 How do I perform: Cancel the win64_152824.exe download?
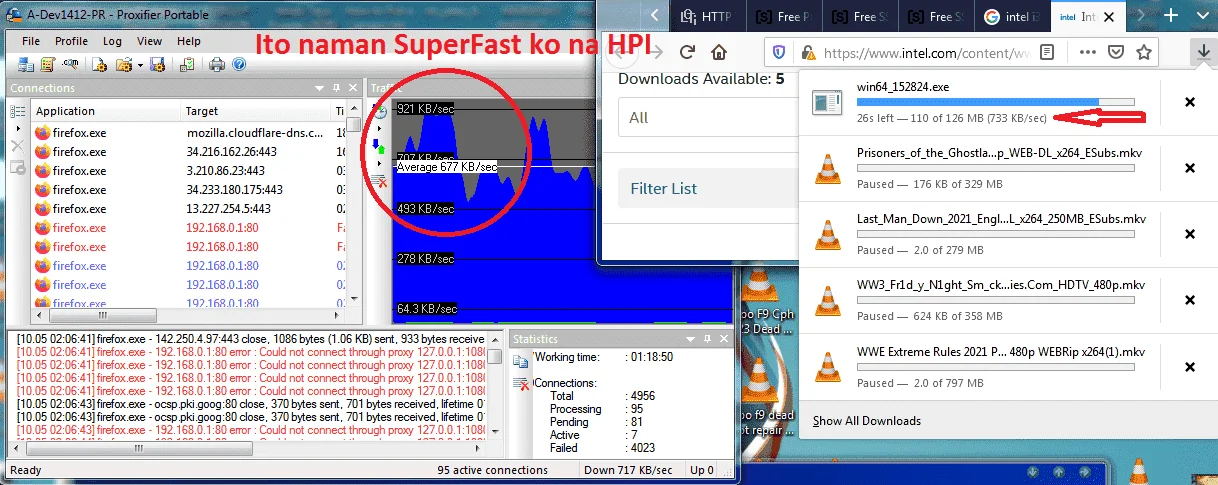click(1190, 102)
